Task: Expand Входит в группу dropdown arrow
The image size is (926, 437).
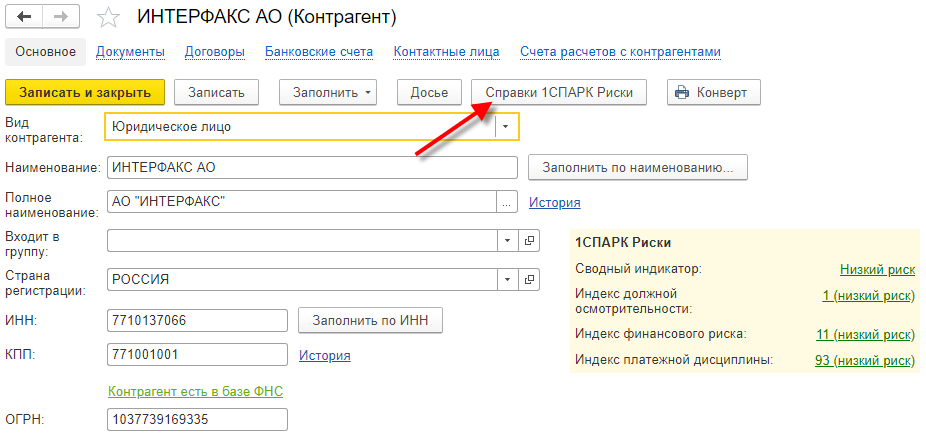Action: (507, 240)
